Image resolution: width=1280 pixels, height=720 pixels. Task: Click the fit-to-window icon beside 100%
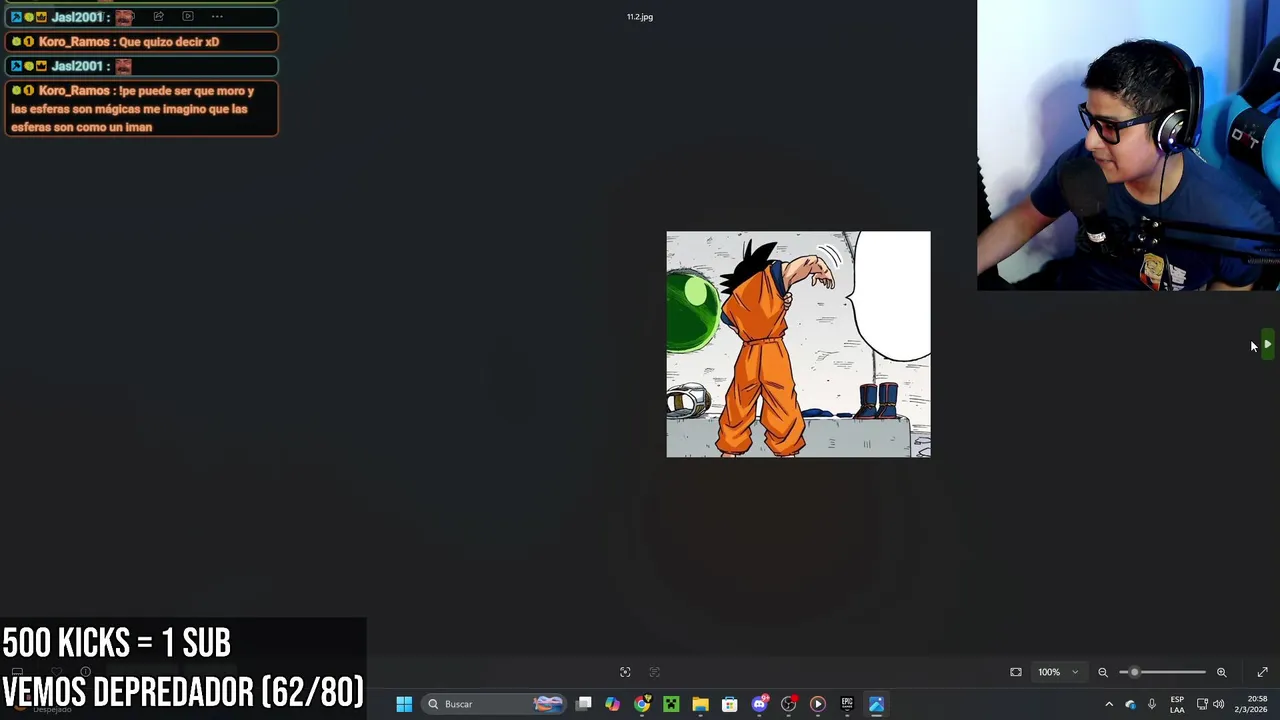(x=1016, y=672)
